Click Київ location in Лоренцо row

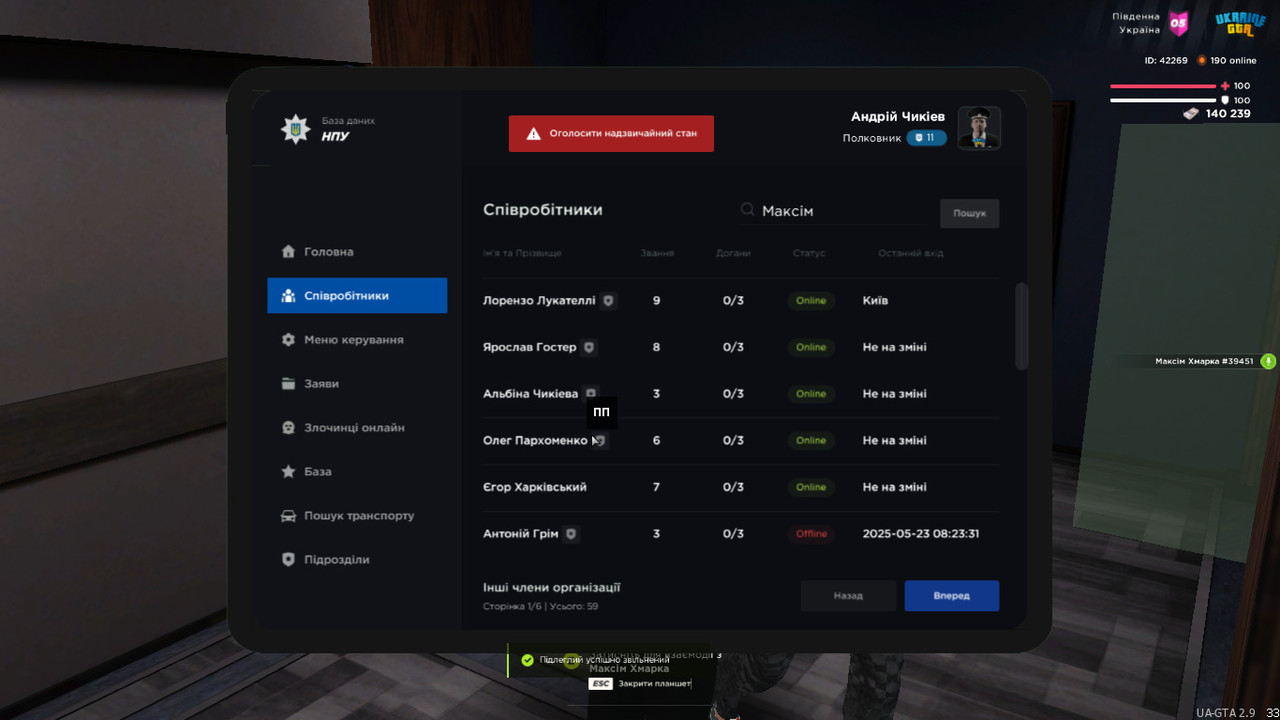tap(875, 300)
